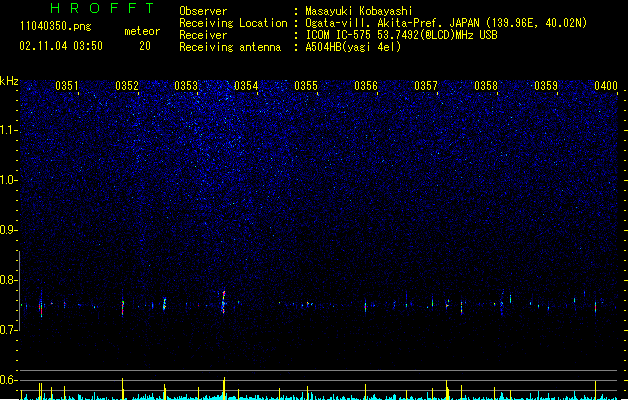
Task: Click the 0357 time marker
Action: 426,86
